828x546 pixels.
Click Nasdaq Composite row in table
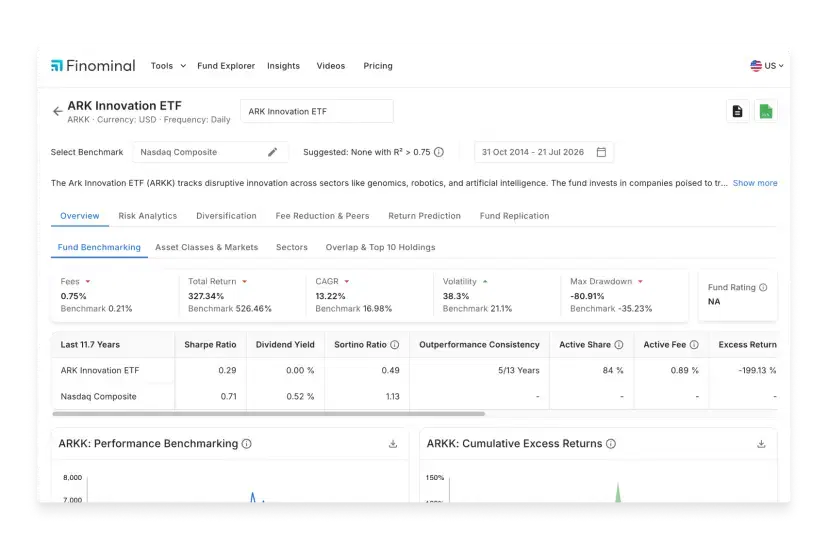point(414,397)
